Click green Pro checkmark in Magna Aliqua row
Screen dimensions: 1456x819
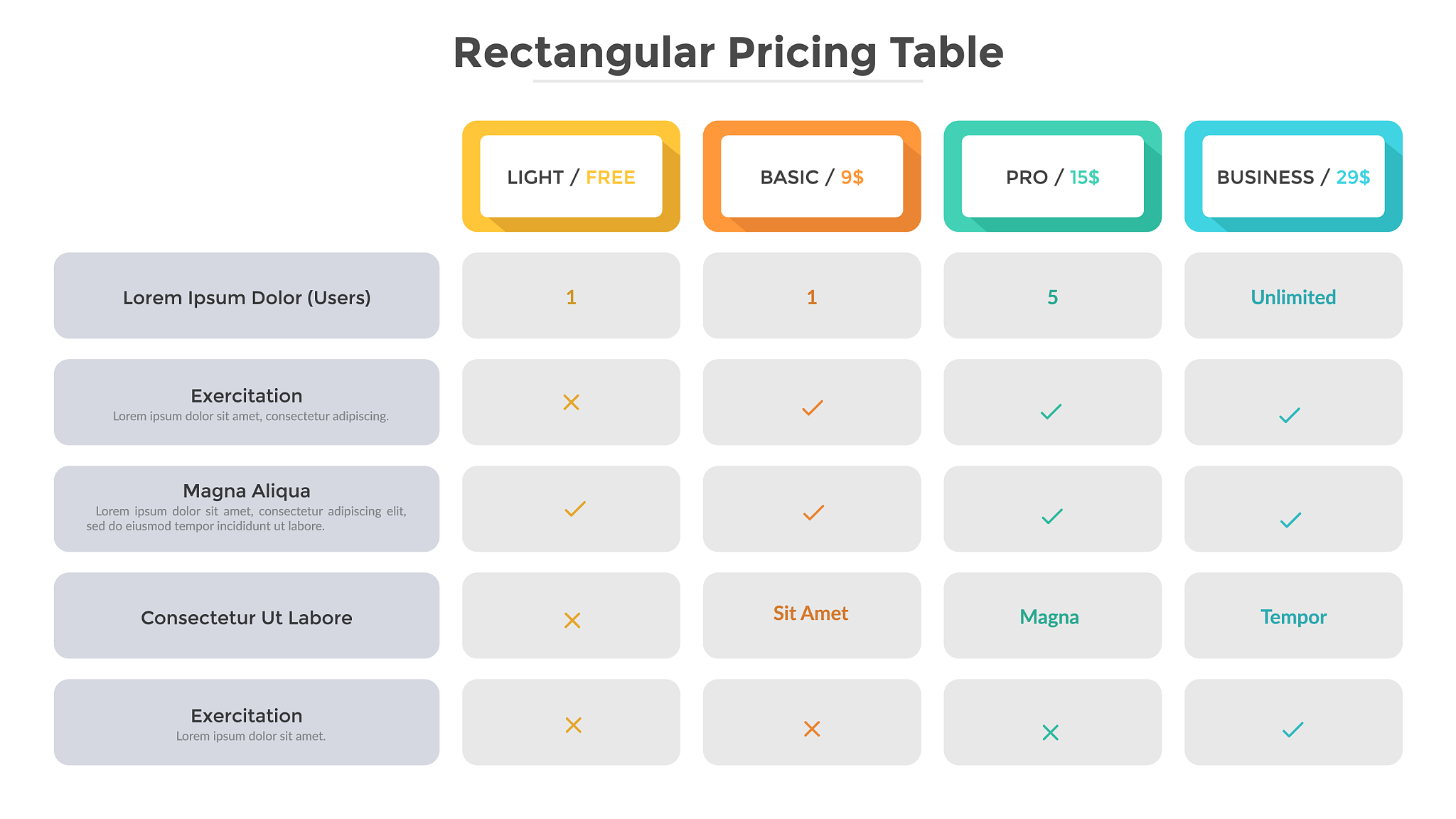click(1052, 516)
